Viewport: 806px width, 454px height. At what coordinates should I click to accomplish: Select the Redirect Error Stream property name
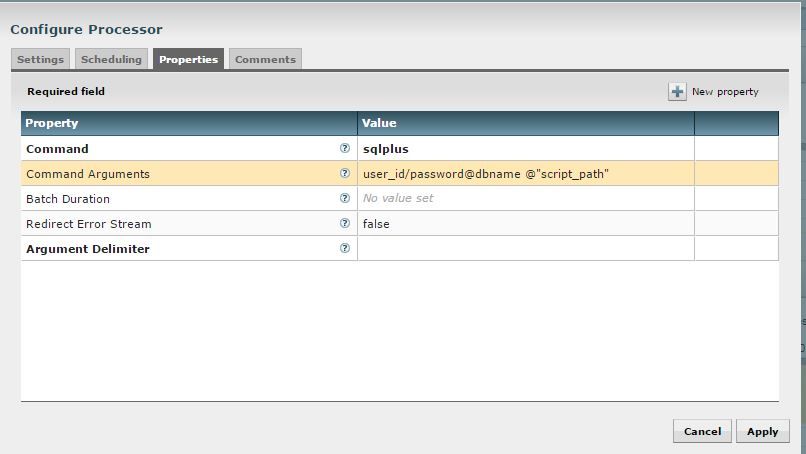(x=89, y=224)
